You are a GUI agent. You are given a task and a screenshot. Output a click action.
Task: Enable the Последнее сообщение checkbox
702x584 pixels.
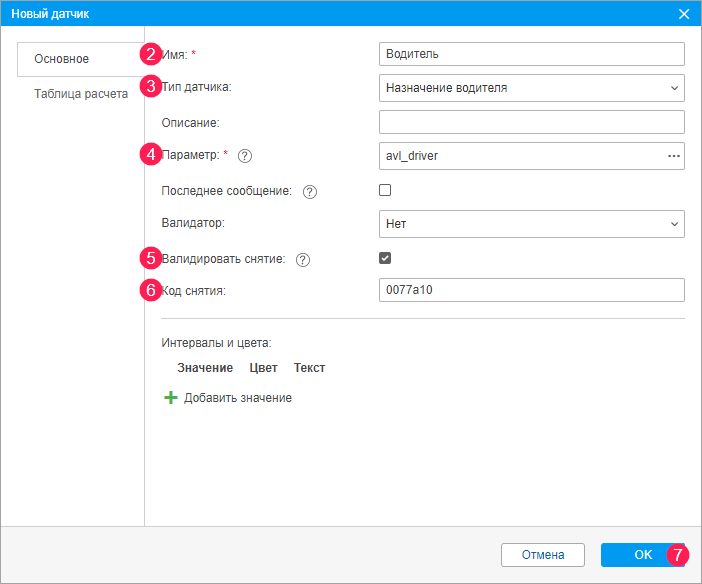tap(385, 190)
